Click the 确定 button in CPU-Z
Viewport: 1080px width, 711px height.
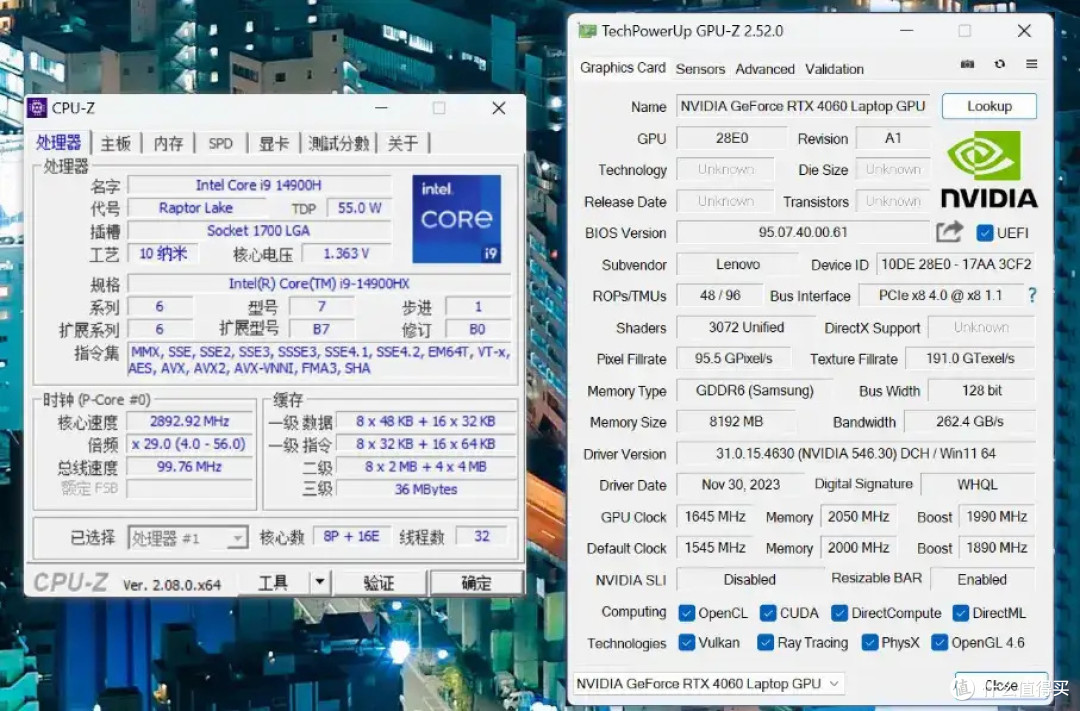[x=476, y=583]
